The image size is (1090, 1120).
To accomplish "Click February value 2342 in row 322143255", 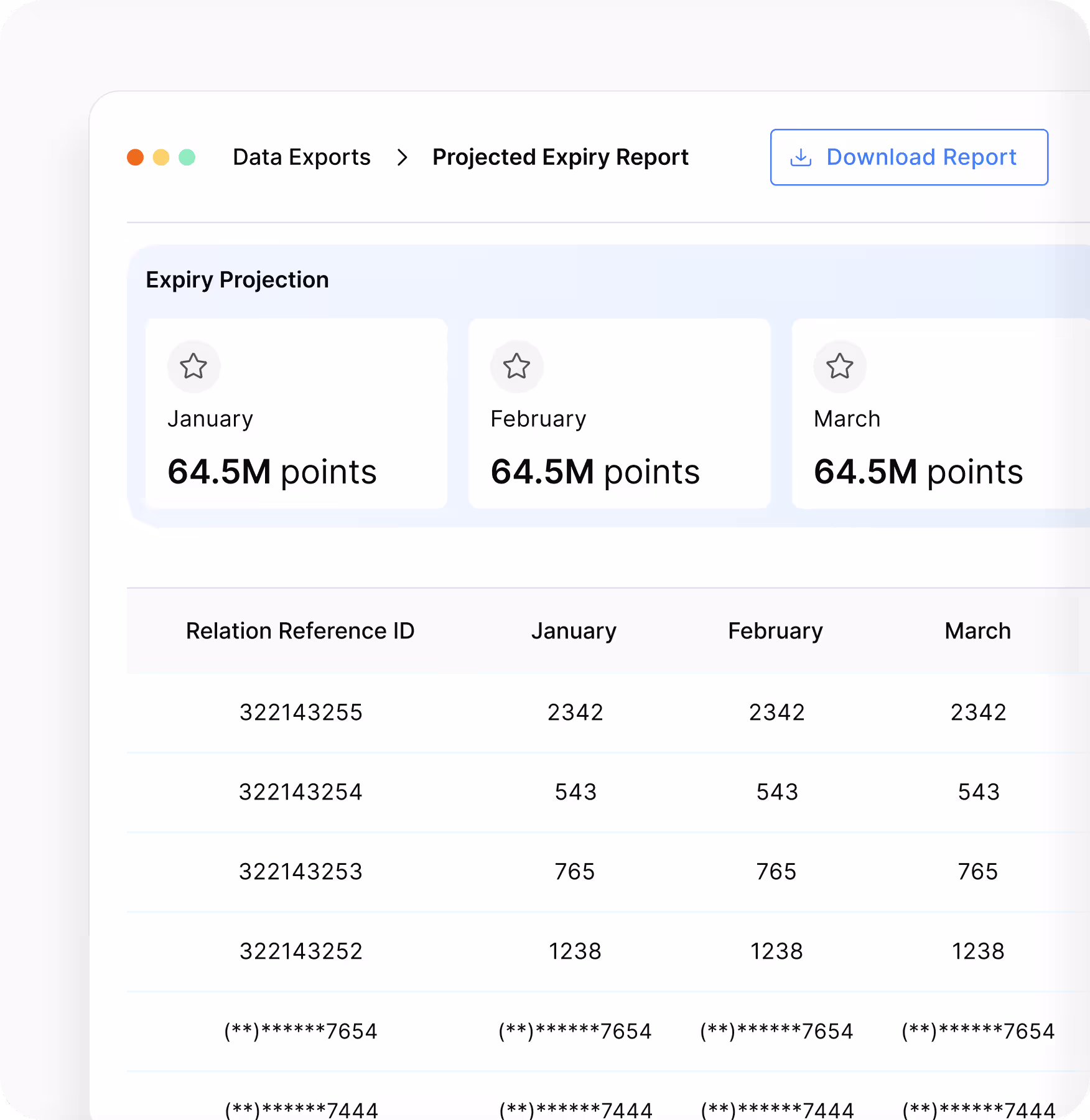I will [777, 712].
